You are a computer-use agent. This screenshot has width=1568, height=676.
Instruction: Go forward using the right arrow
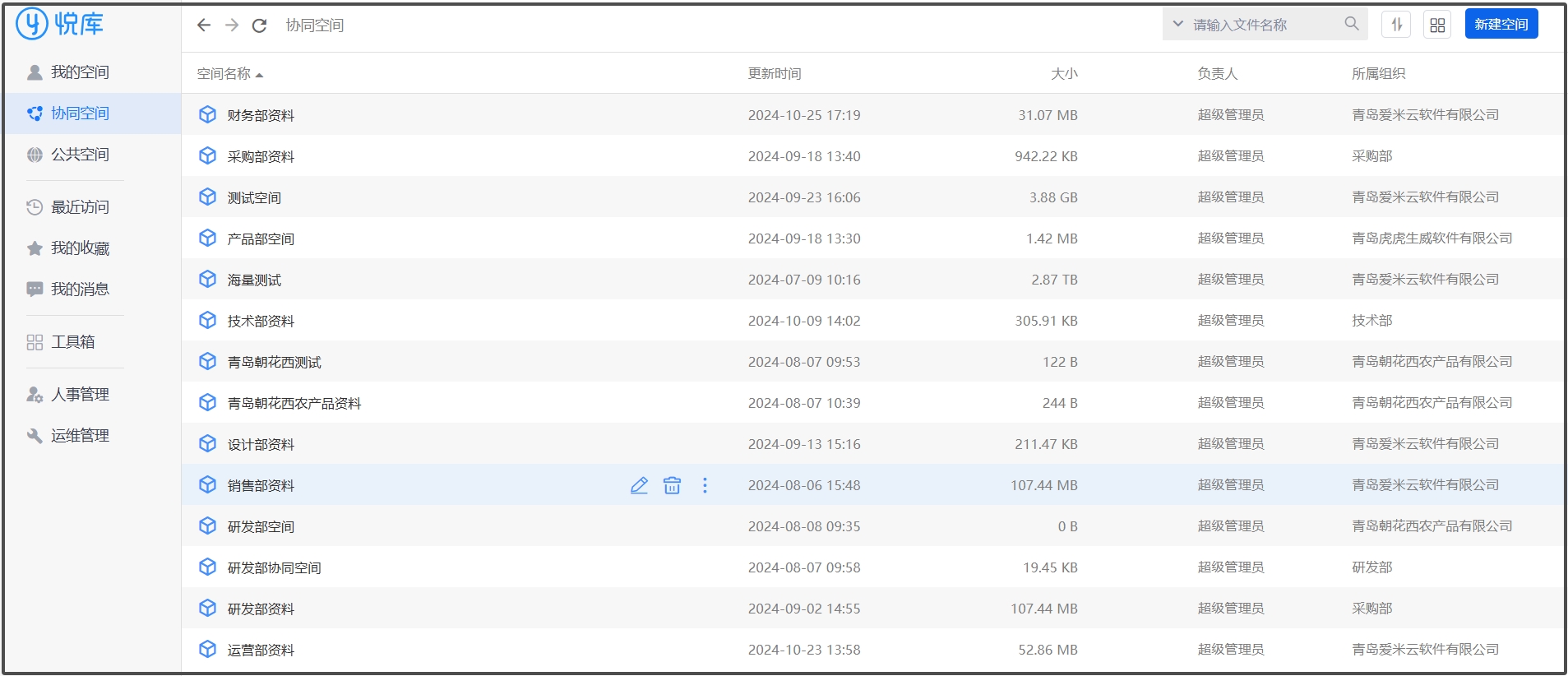(x=232, y=25)
